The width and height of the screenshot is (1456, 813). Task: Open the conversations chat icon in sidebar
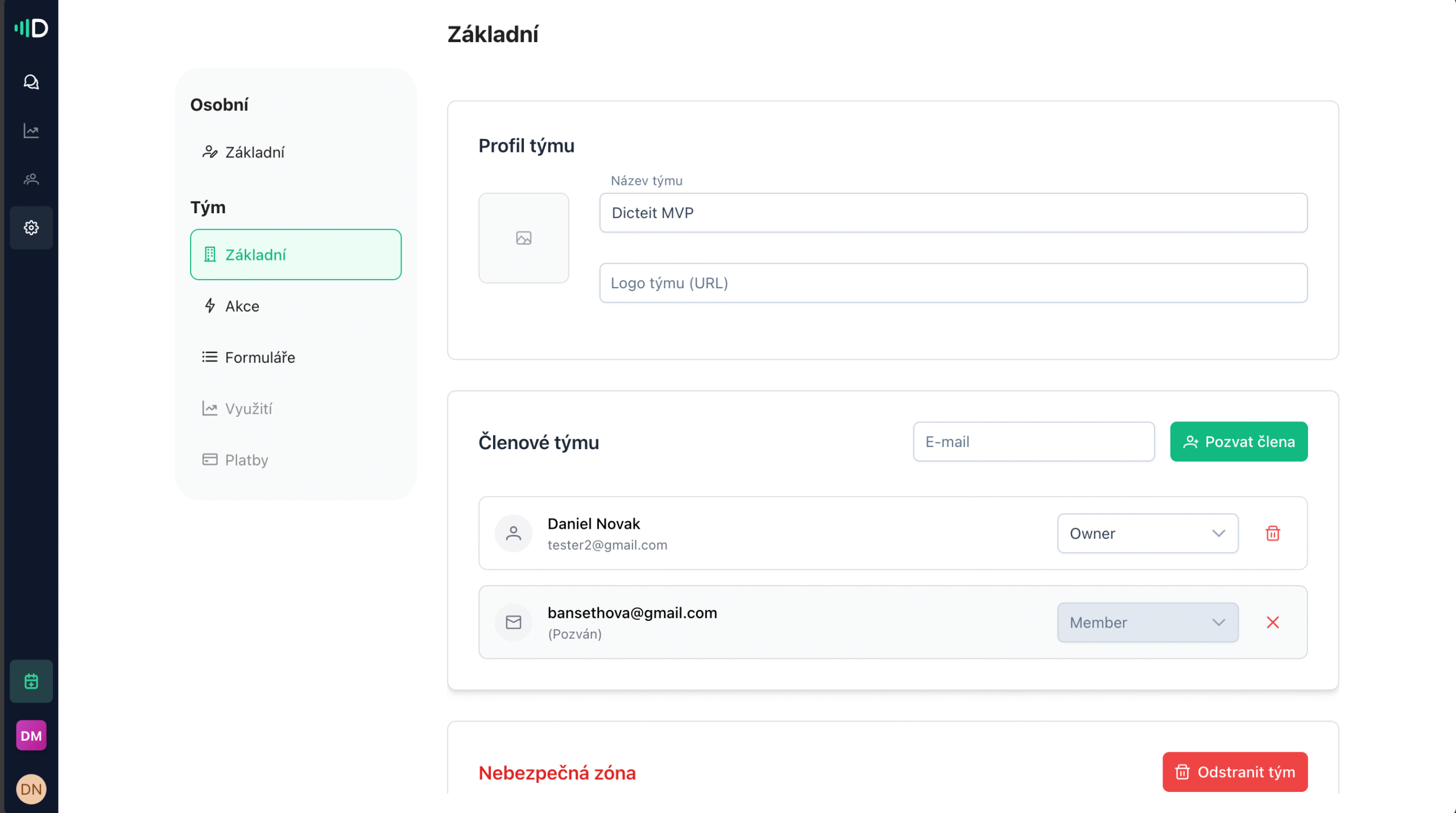tap(31, 82)
